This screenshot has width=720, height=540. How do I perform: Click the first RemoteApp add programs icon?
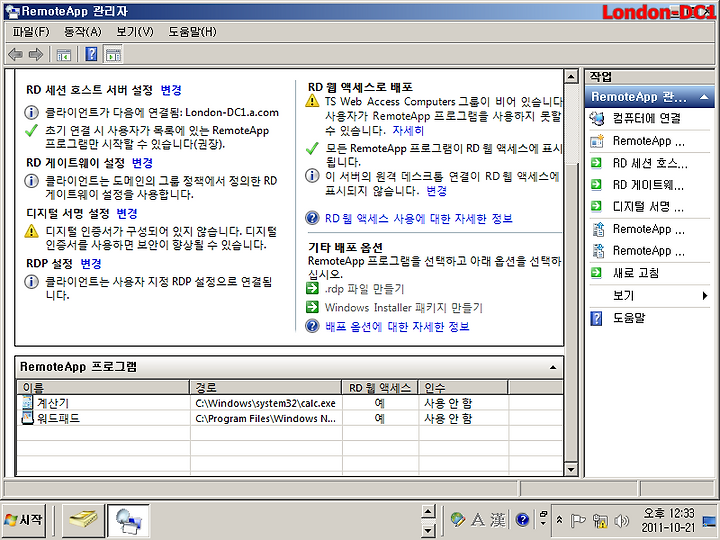tap(597, 141)
